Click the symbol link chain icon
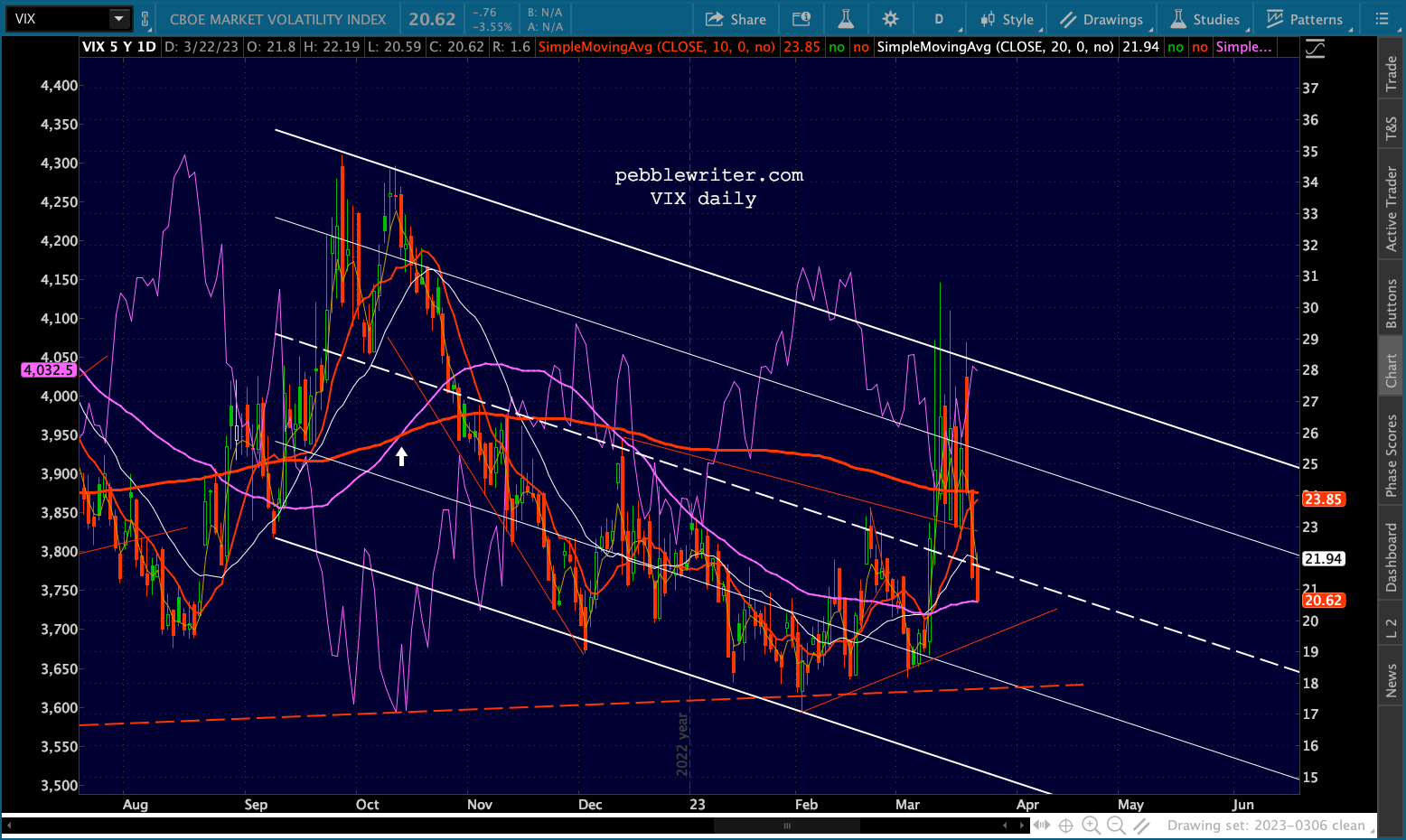This screenshot has height=840, width=1406. point(145,19)
